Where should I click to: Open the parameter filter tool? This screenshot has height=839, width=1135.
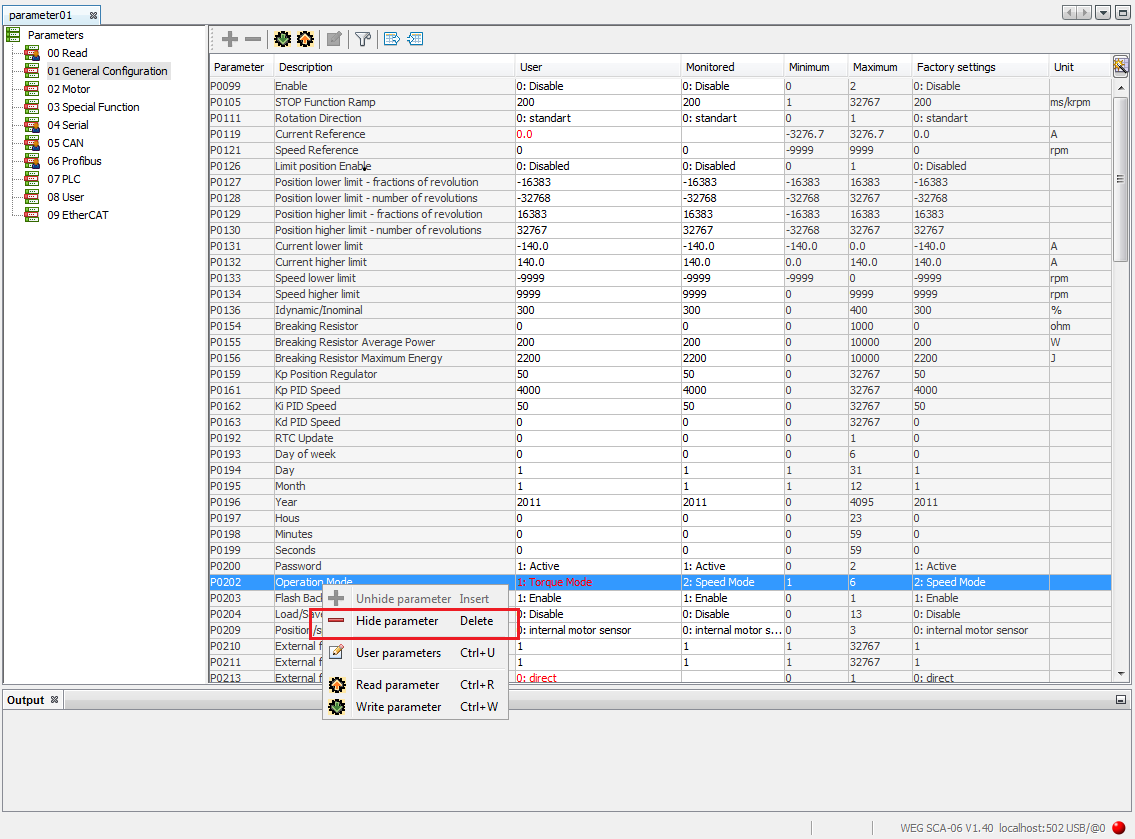[363, 39]
